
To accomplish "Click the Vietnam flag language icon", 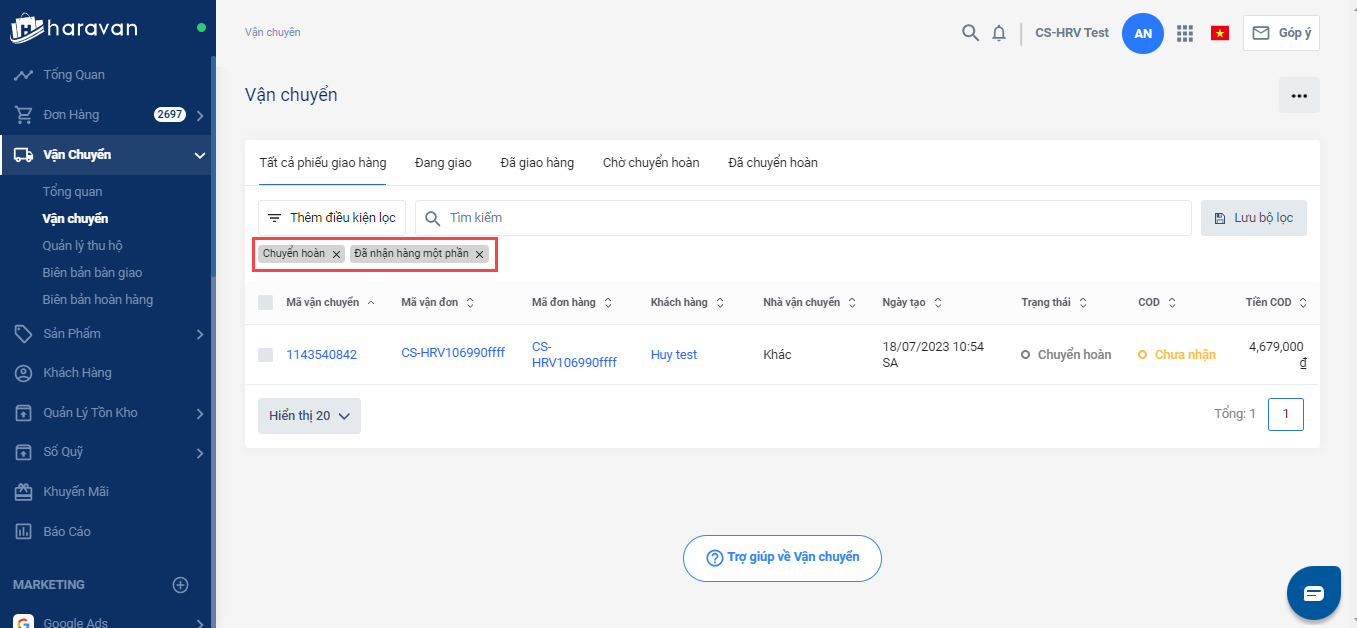I will 1219,33.
